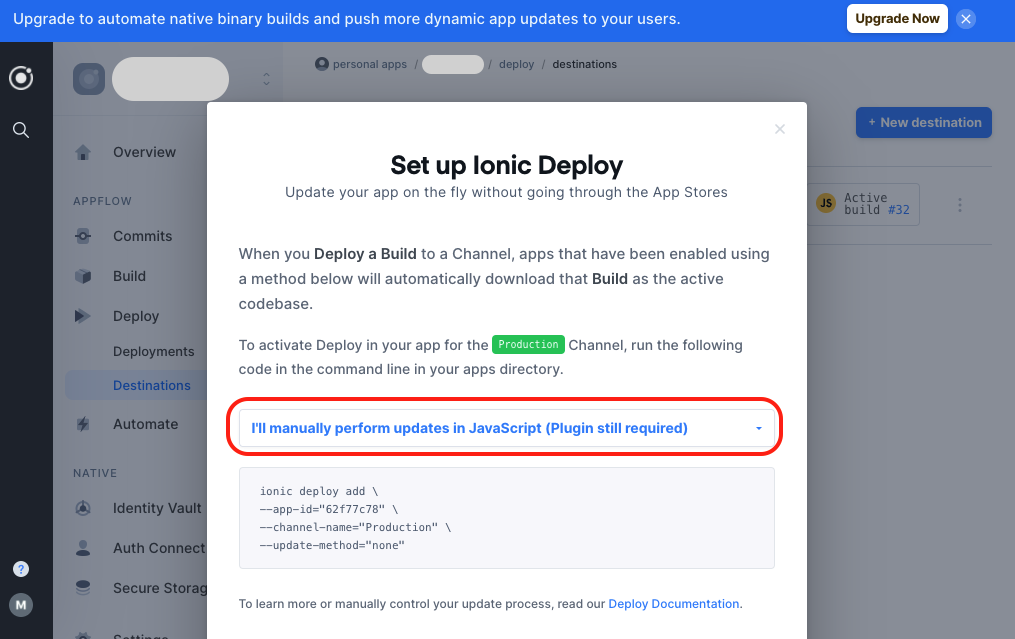Screen dimensions: 1015x639
Task: Click the Deploy play arrow icon
Action: 83,316
